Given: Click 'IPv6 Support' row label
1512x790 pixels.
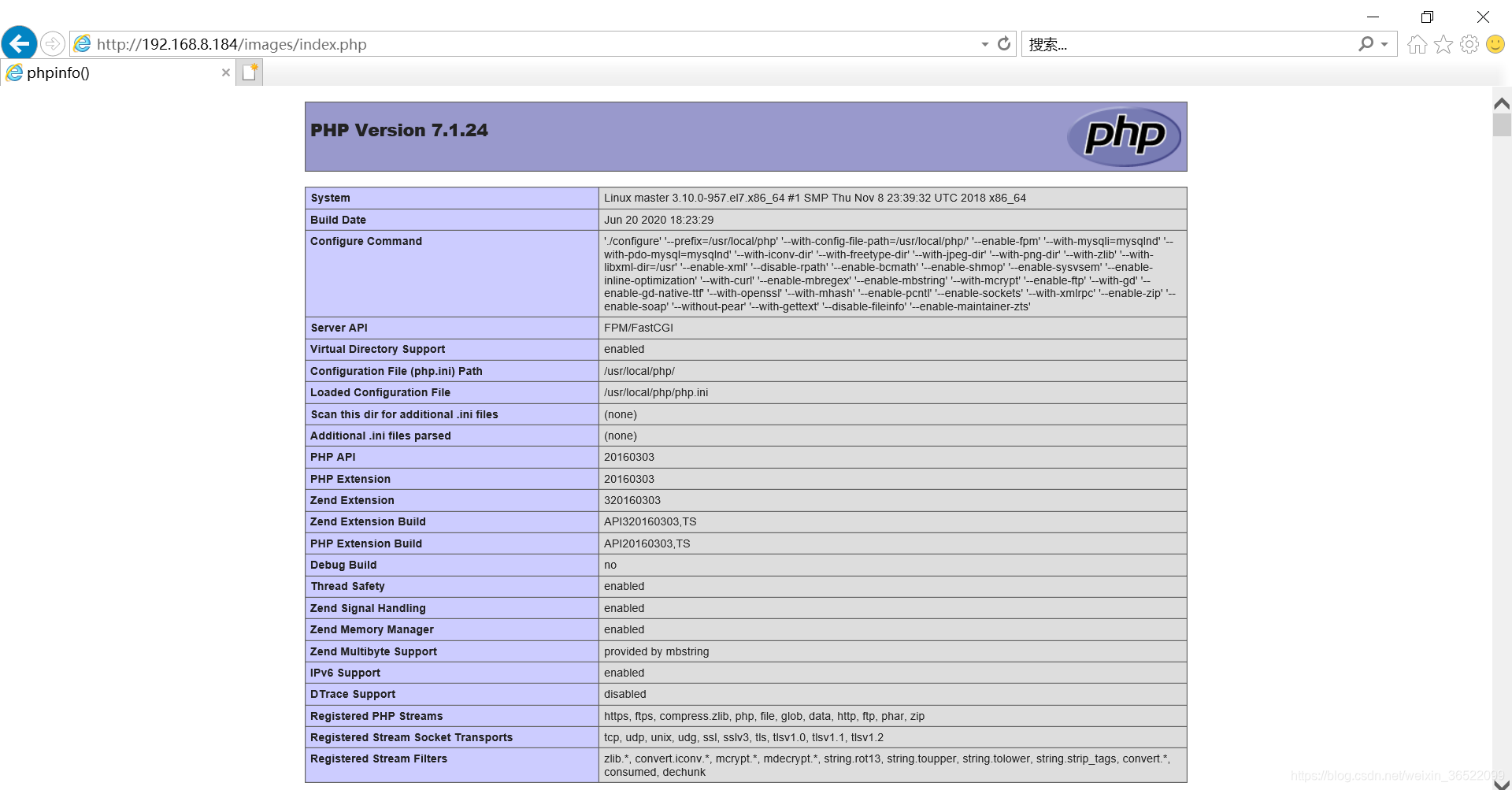Looking at the screenshot, I should 345,673.
